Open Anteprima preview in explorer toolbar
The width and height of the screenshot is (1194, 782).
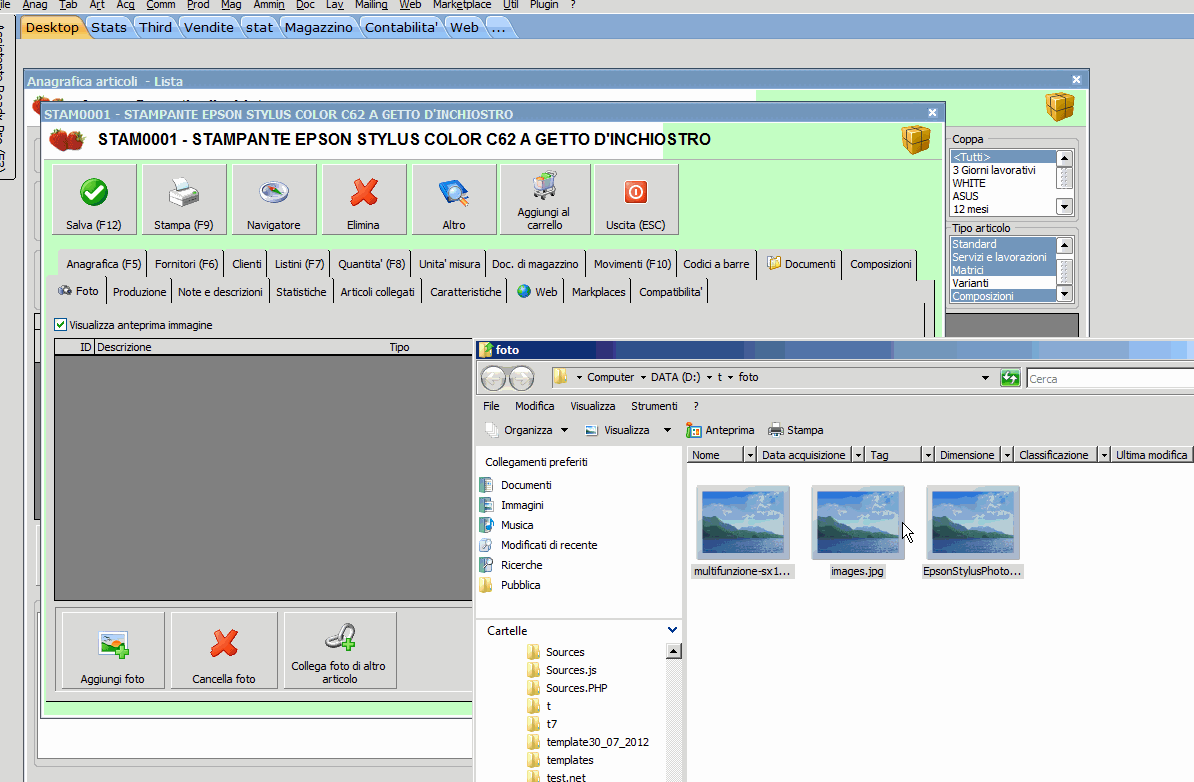pyautogui.click(x=720, y=430)
